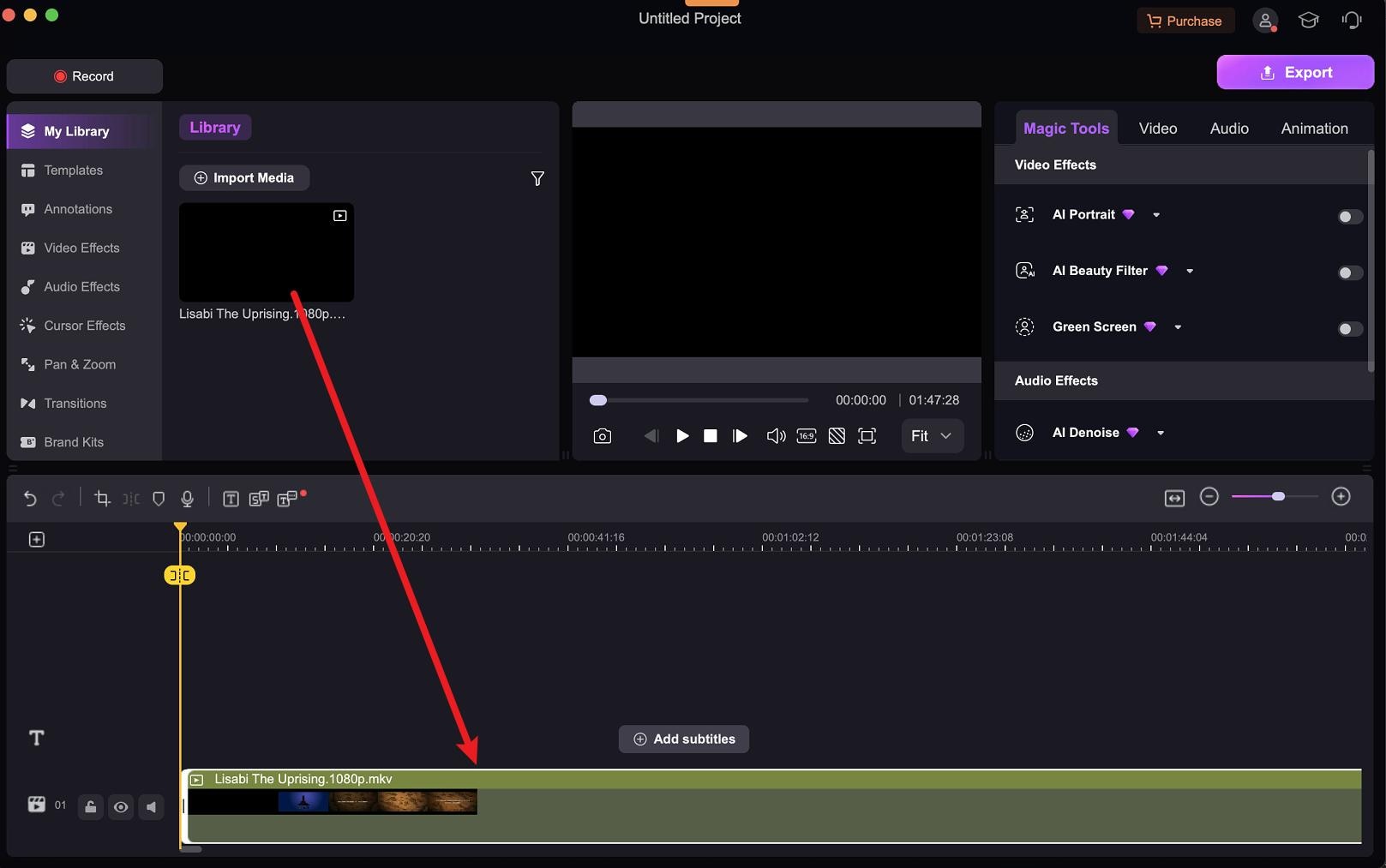The width and height of the screenshot is (1386, 868).
Task: Click the Export button
Action: point(1295,73)
